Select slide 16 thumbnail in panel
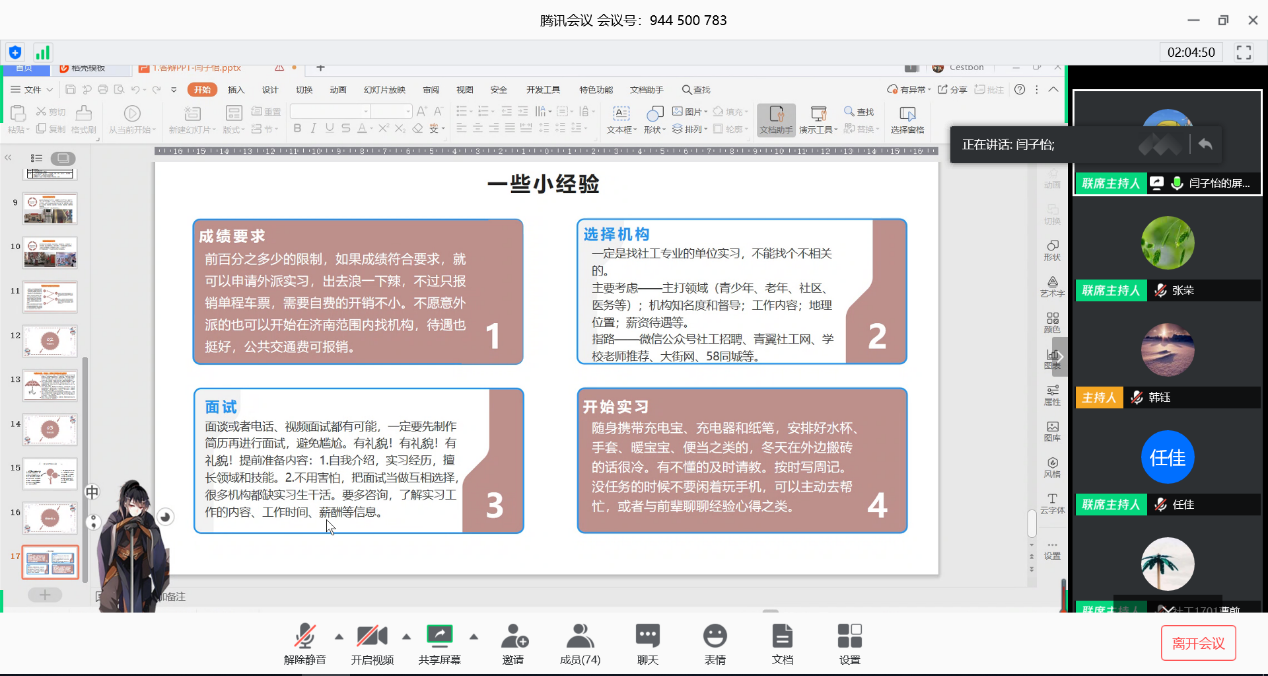 click(x=50, y=517)
